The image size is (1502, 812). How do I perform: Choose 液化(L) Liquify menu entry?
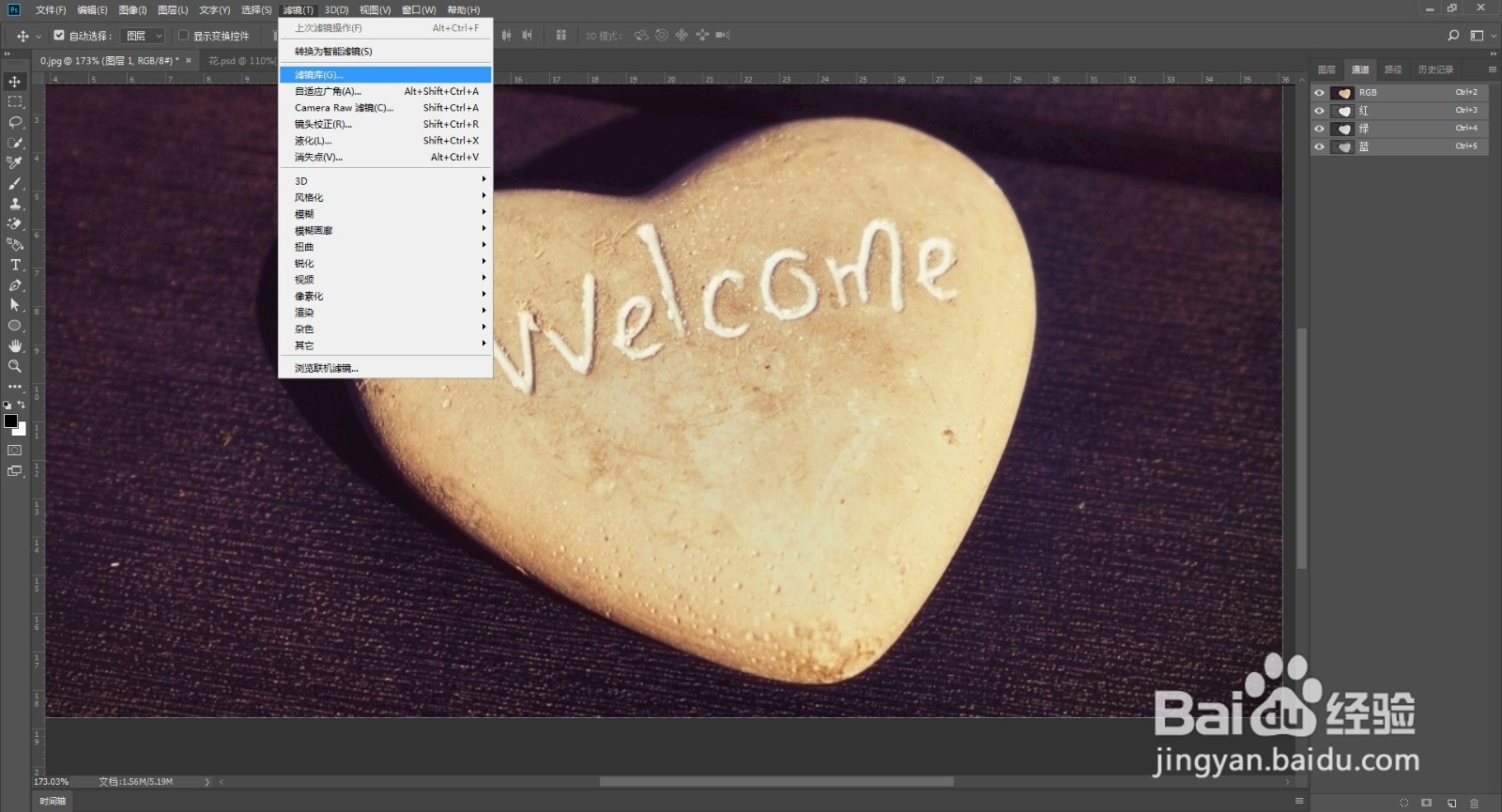386,141
